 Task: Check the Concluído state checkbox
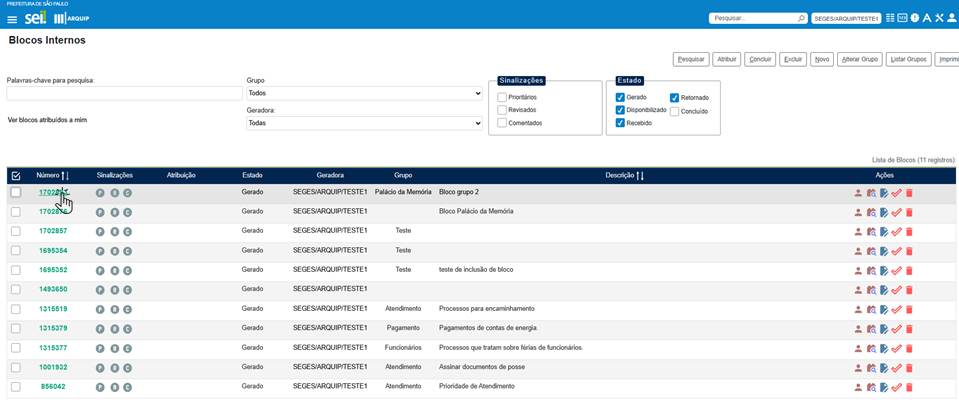click(674, 111)
